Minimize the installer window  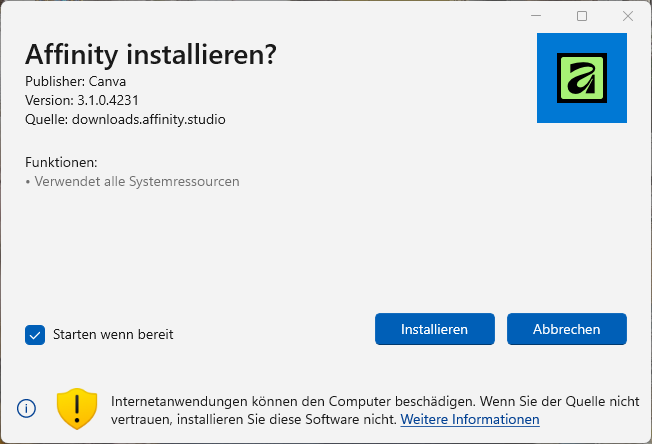[x=537, y=16]
